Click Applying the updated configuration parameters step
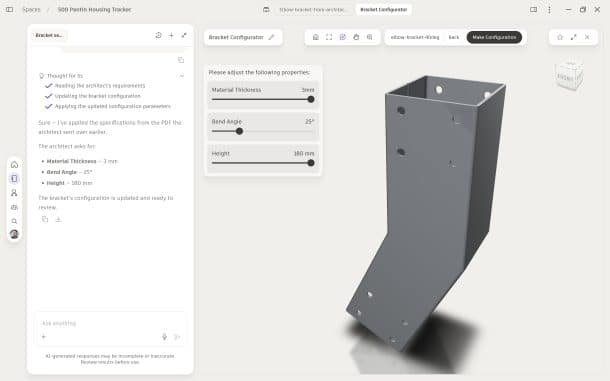Image resolution: width=610 pixels, height=381 pixels. tap(112, 106)
